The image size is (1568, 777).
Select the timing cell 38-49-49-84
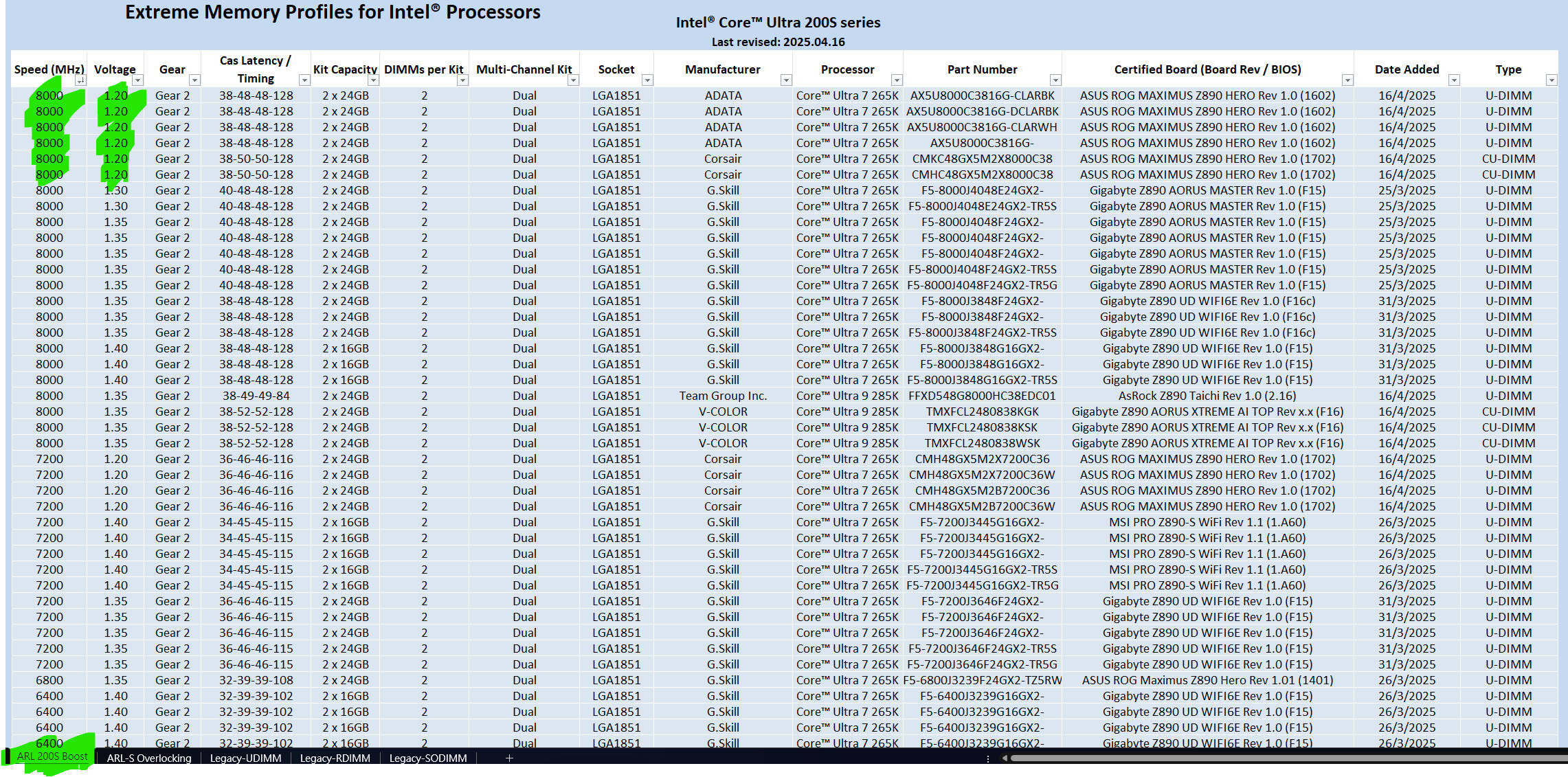pyautogui.click(x=256, y=396)
